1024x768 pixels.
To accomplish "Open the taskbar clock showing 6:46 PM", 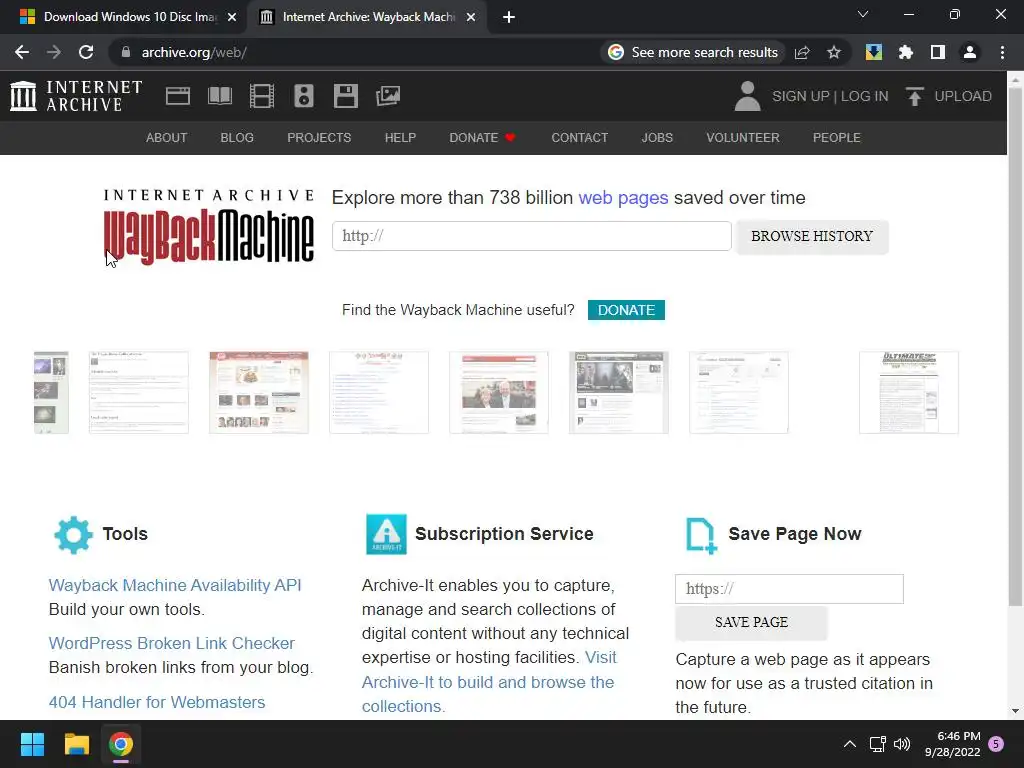I will pos(952,744).
